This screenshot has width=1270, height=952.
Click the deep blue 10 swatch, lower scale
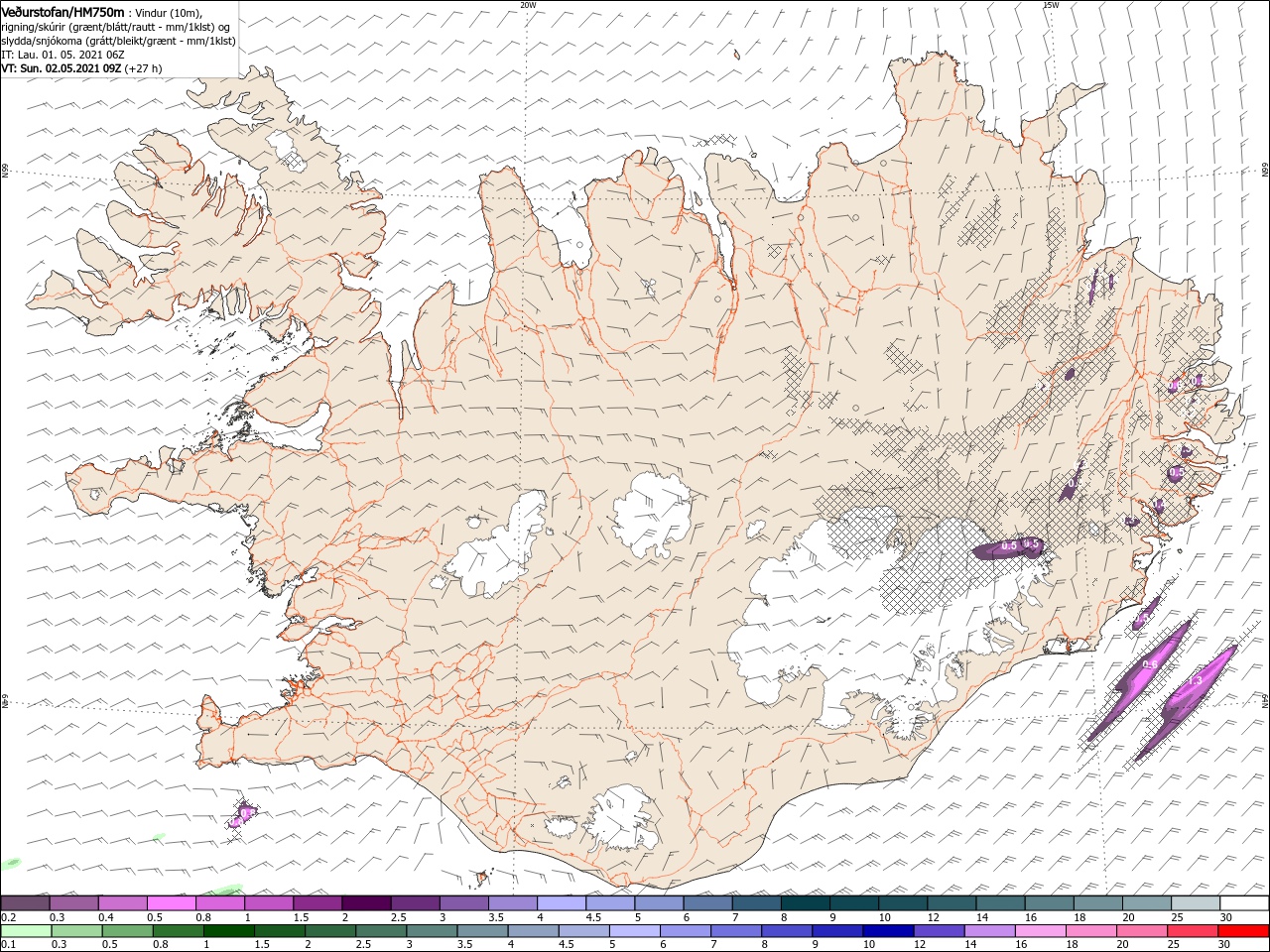[x=888, y=931]
